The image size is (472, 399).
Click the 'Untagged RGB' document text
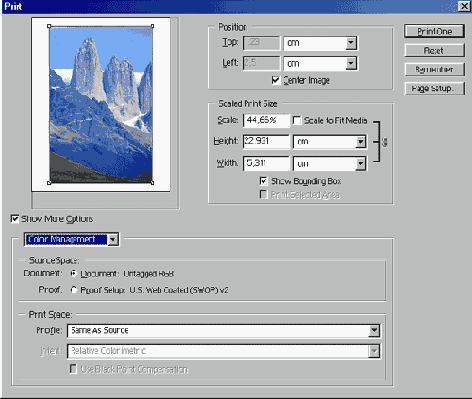[149, 274]
